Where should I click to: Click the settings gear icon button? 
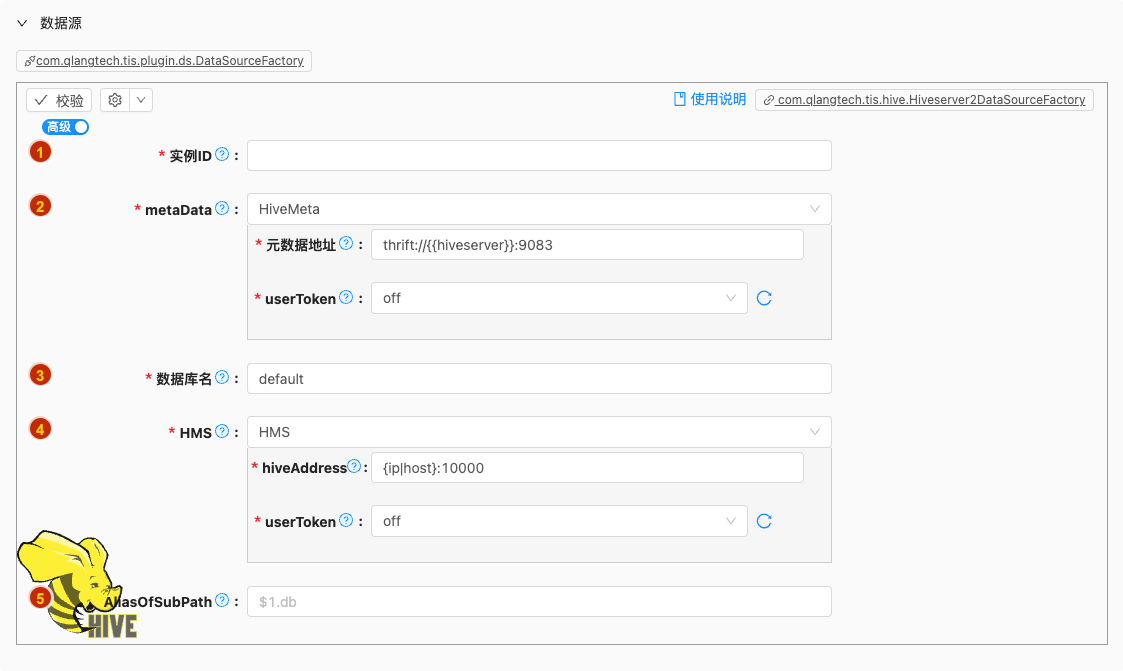115,100
